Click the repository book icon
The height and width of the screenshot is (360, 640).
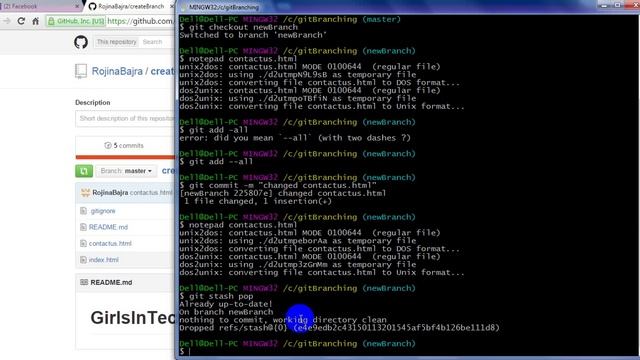(81, 71)
